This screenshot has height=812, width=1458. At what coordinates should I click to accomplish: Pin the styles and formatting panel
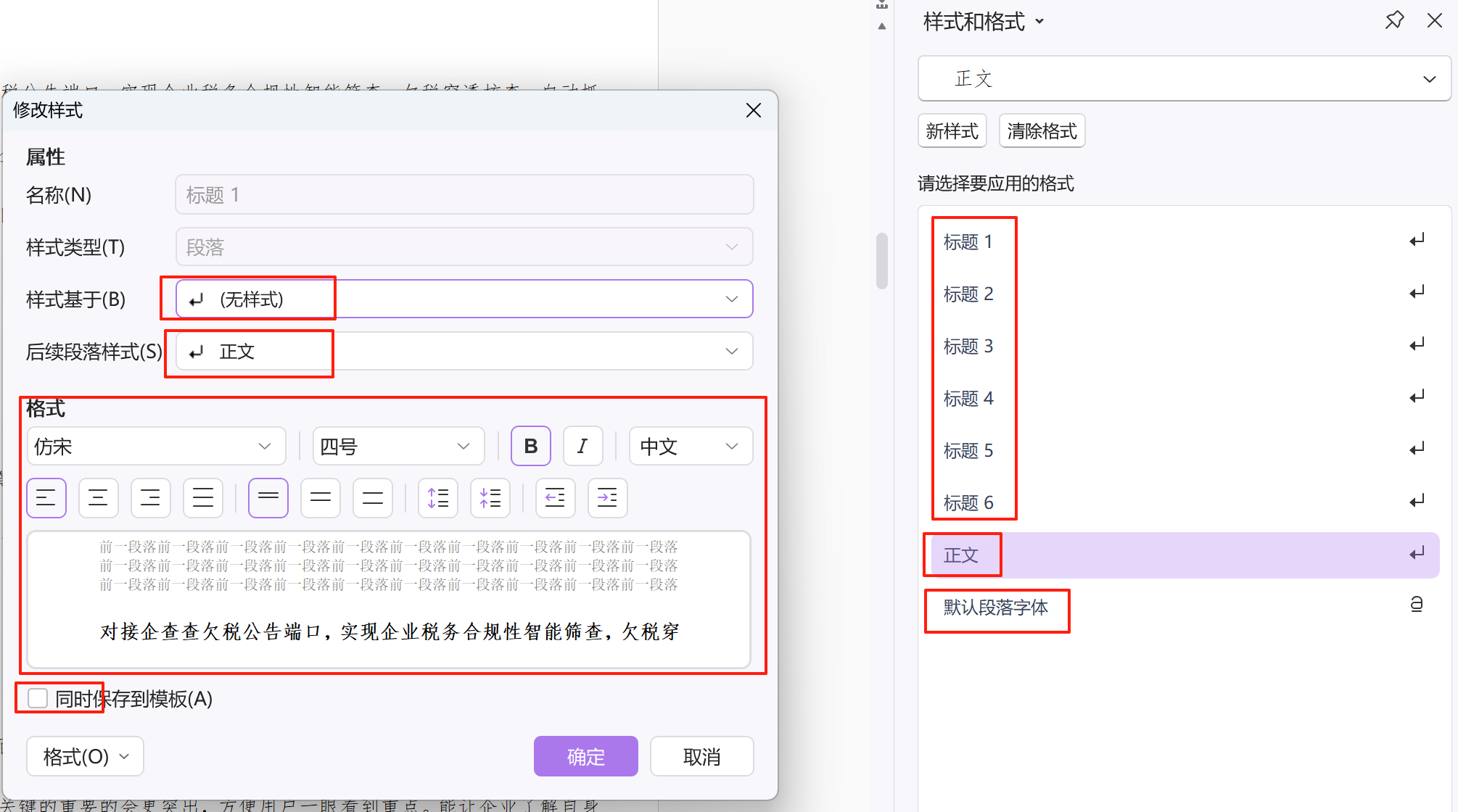1393,21
